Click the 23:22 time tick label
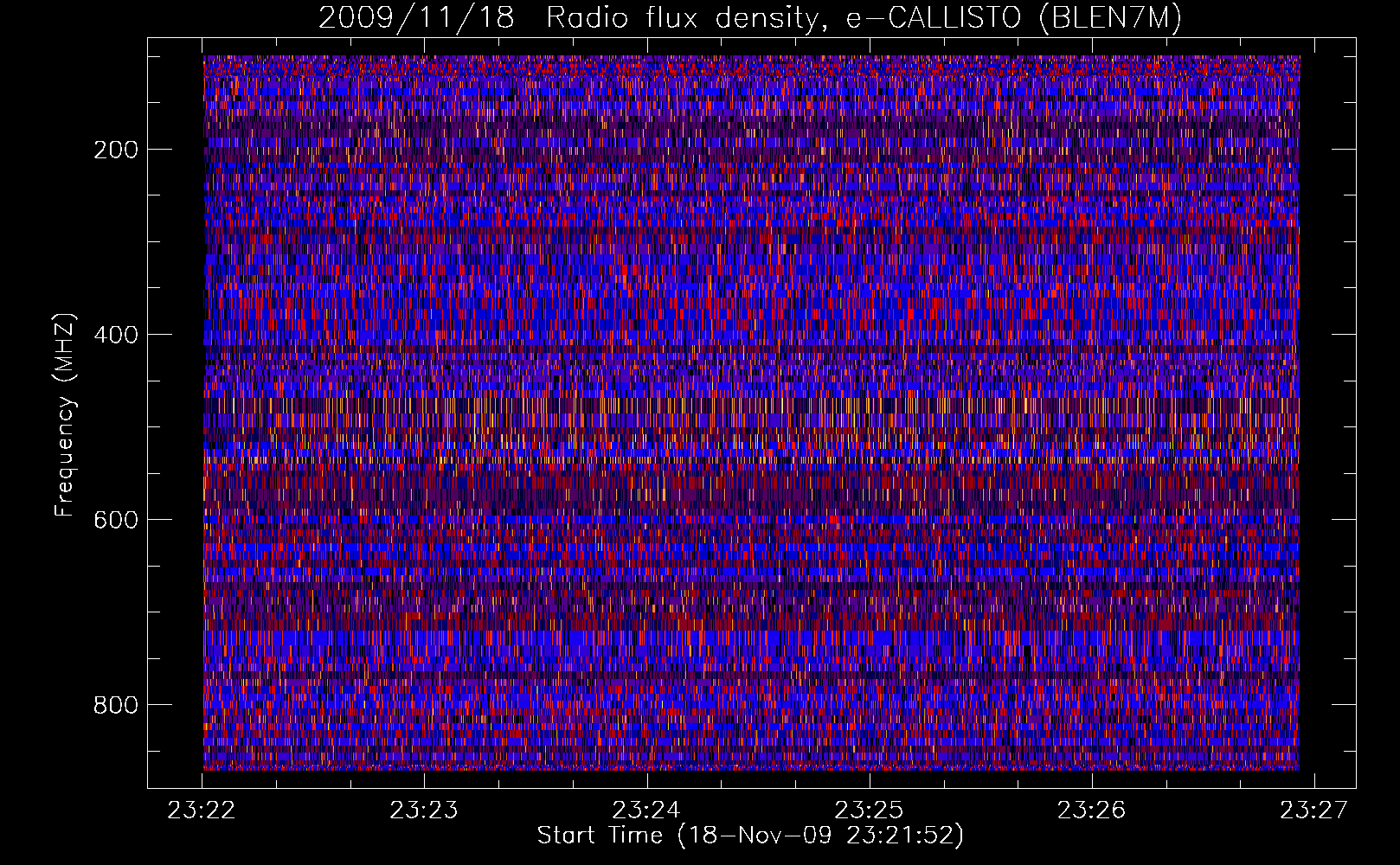 pos(202,810)
